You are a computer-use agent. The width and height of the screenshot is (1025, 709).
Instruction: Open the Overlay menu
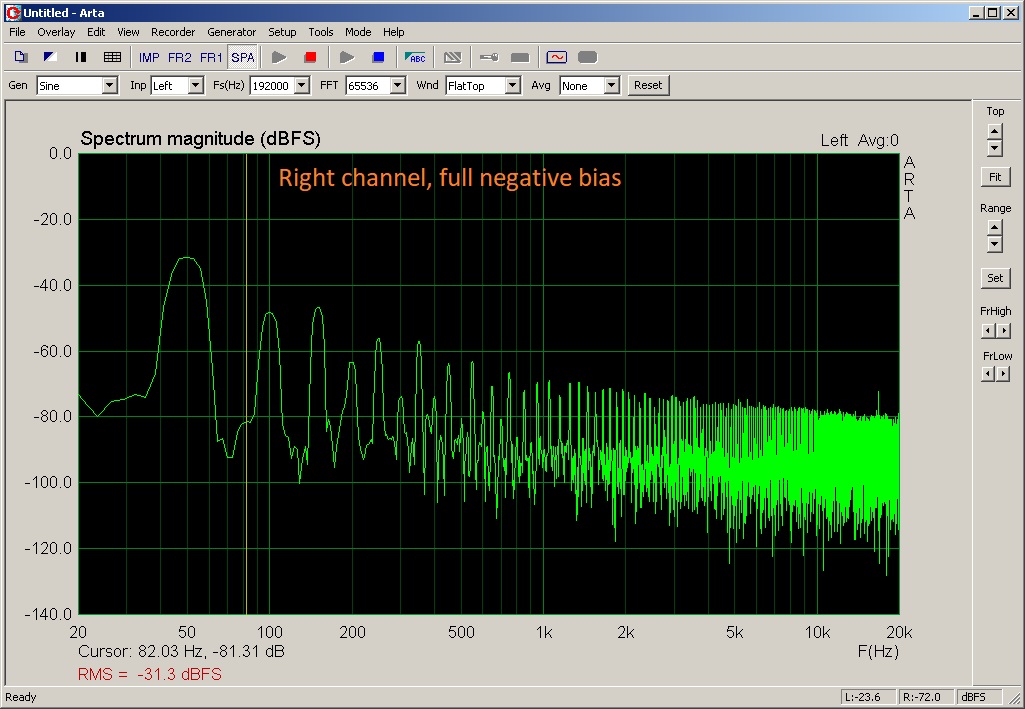[56, 32]
